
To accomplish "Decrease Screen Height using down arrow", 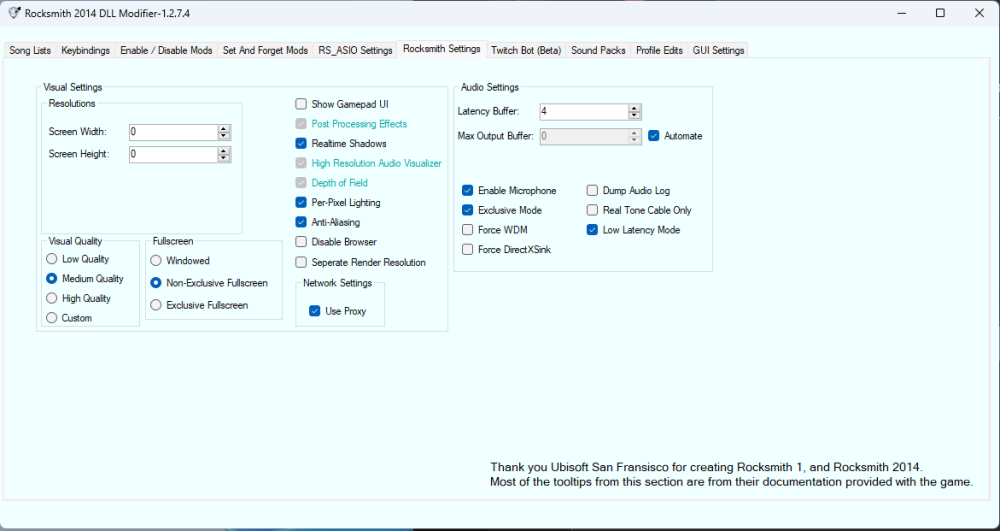I will click(224, 158).
